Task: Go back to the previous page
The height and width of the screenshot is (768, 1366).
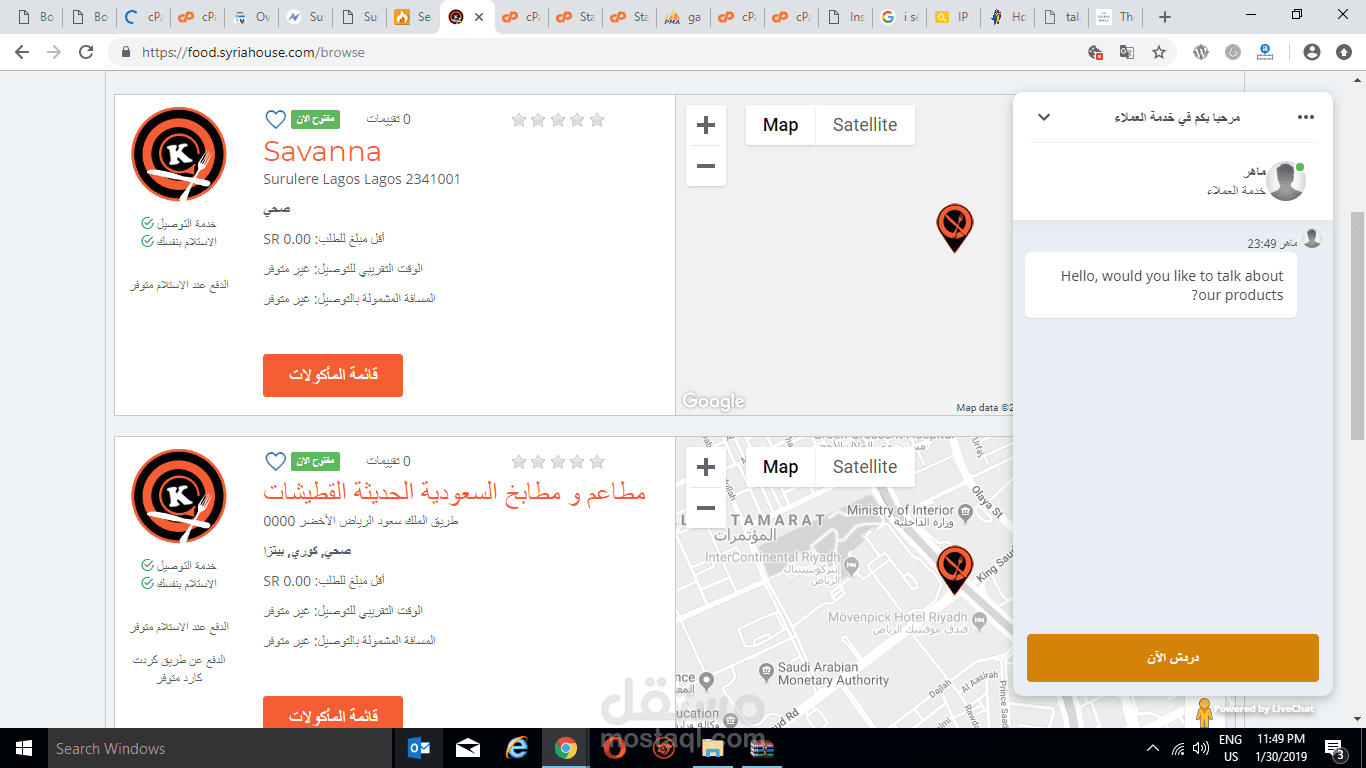Action: point(22,52)
